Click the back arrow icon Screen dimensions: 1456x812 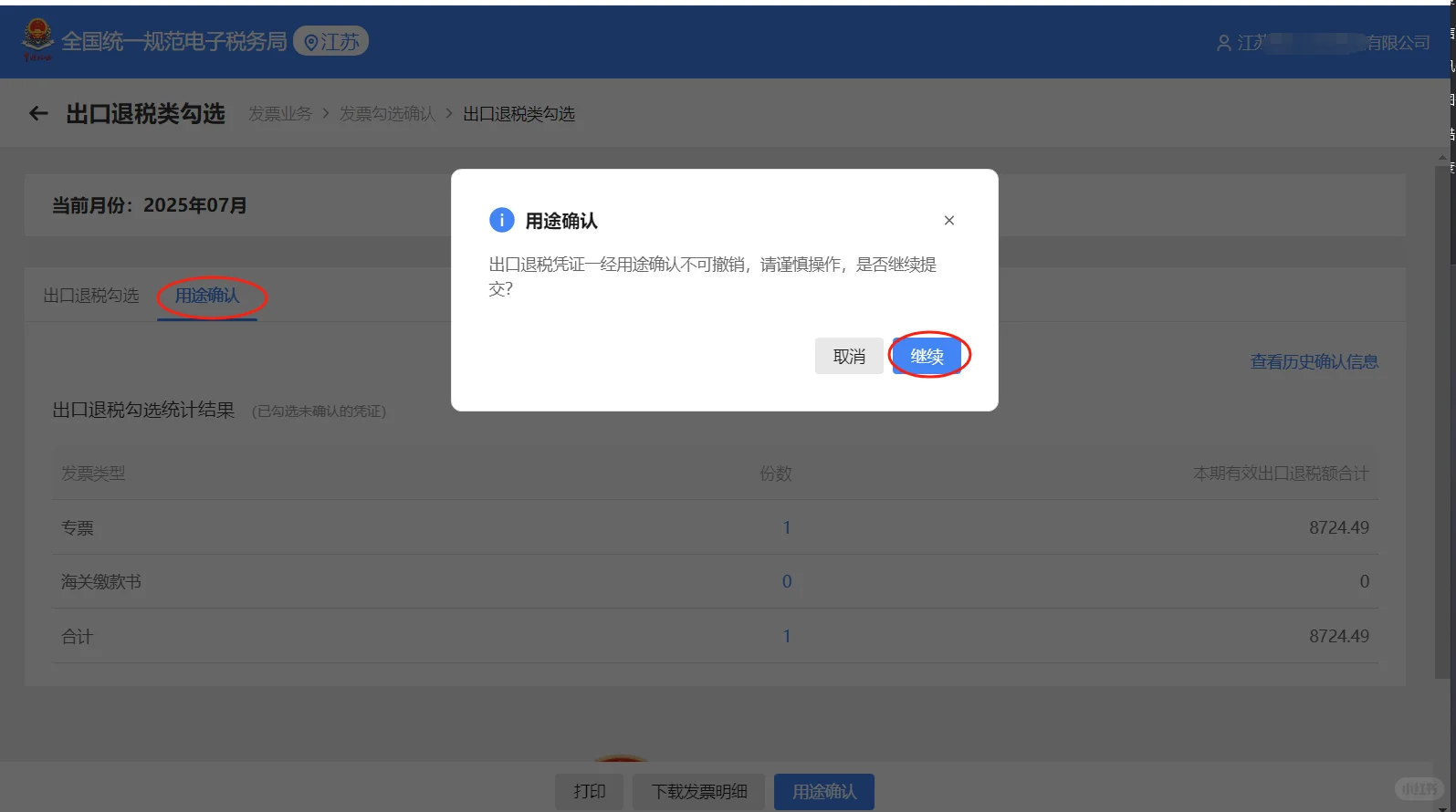(38, 113)
